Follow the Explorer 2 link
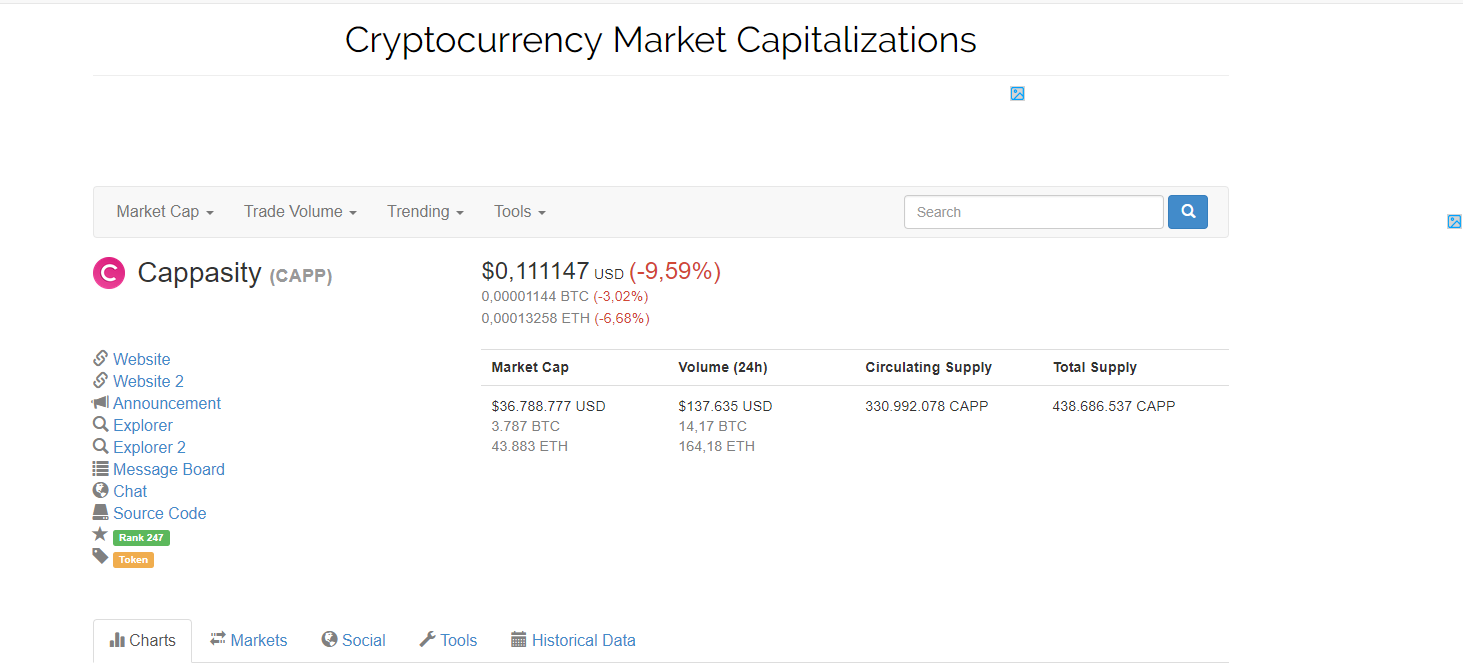The height and width of the screenshot is (664, 1463). [149, 448]
